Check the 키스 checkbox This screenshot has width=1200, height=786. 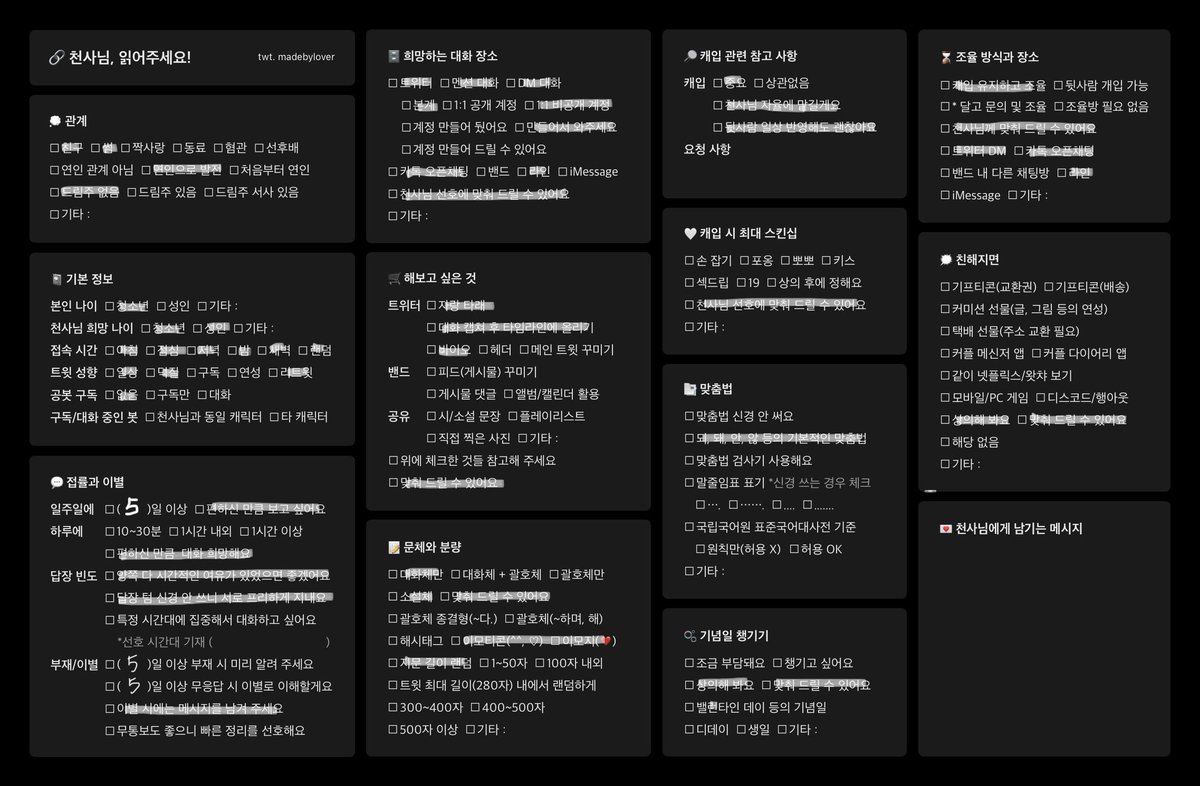(x=824, y=261)
